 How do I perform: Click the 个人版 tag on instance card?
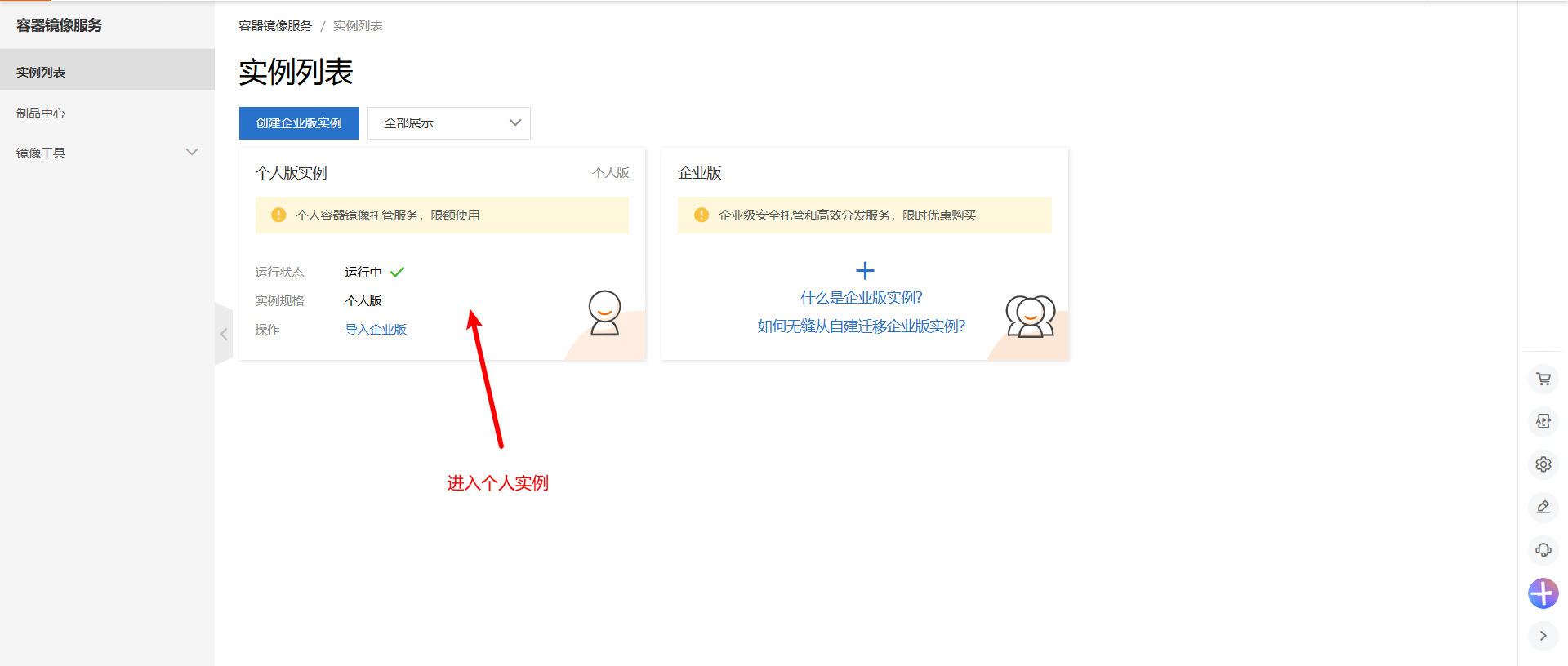[611, 173]
